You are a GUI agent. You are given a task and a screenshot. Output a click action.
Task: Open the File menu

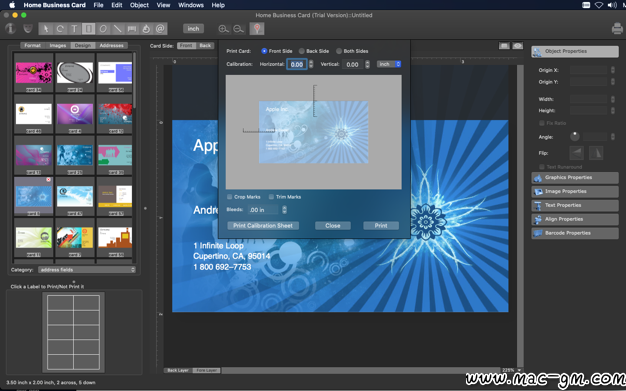(x=98, y=5)
